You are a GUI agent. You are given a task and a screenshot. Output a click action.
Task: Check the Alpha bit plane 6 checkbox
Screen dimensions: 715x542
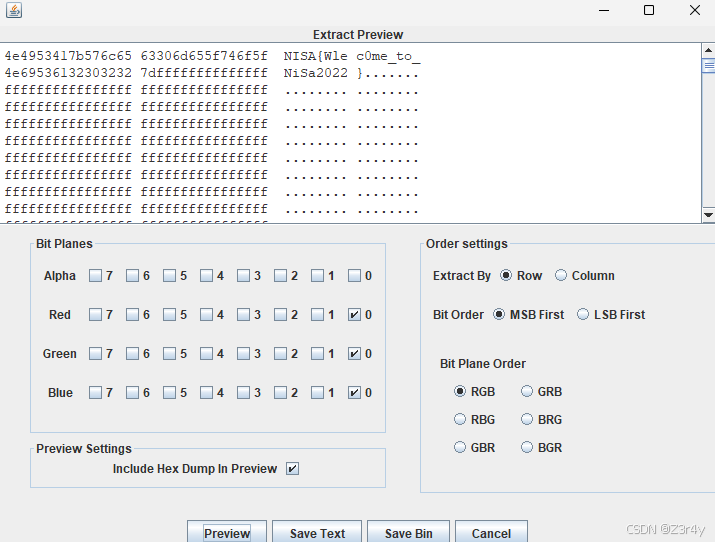point(132,275)
